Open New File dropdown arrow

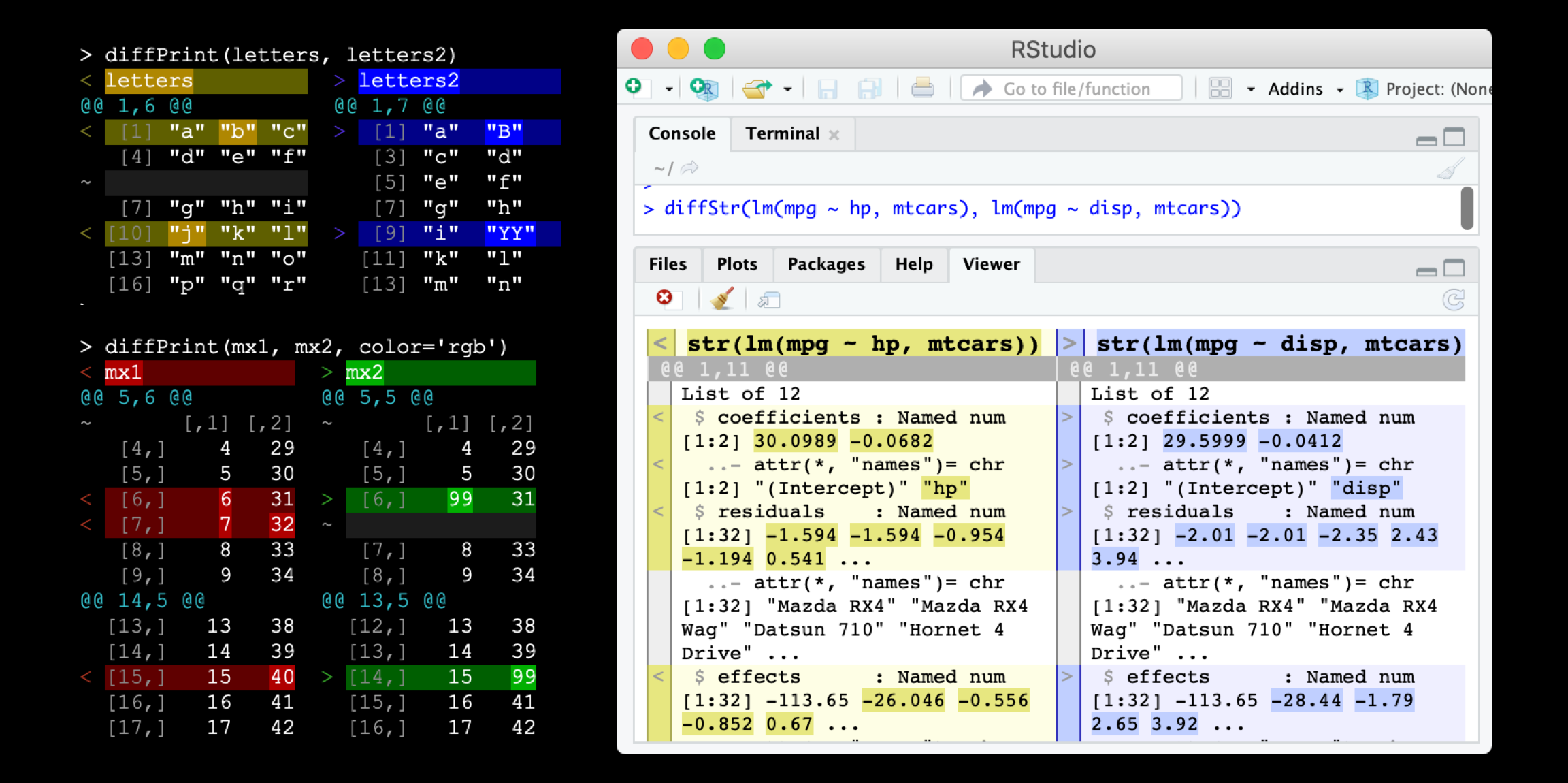tap(669, 89)
